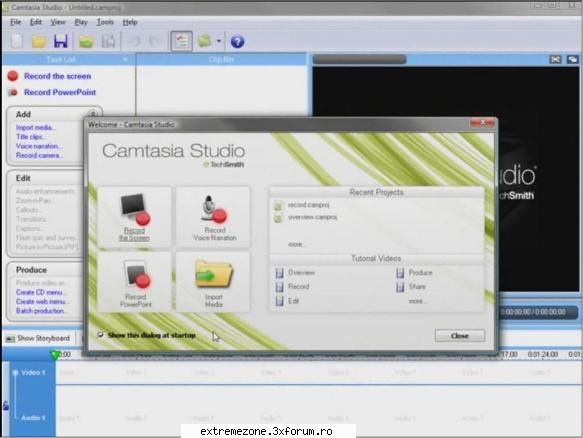The width and height of the screenshot is (583, 438).
Task: Click Record PowerPoint in Task List
Action: point(60,92)
